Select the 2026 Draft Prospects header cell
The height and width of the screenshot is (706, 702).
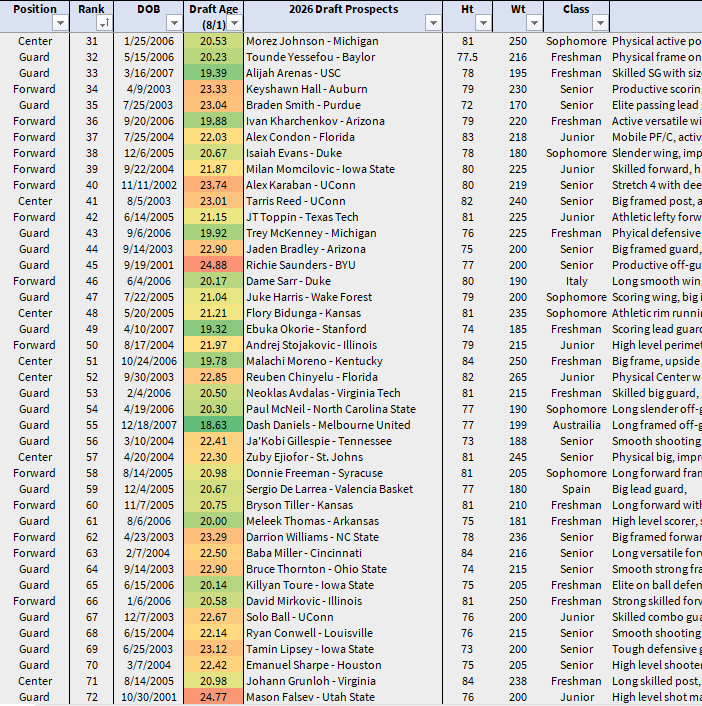343,16
